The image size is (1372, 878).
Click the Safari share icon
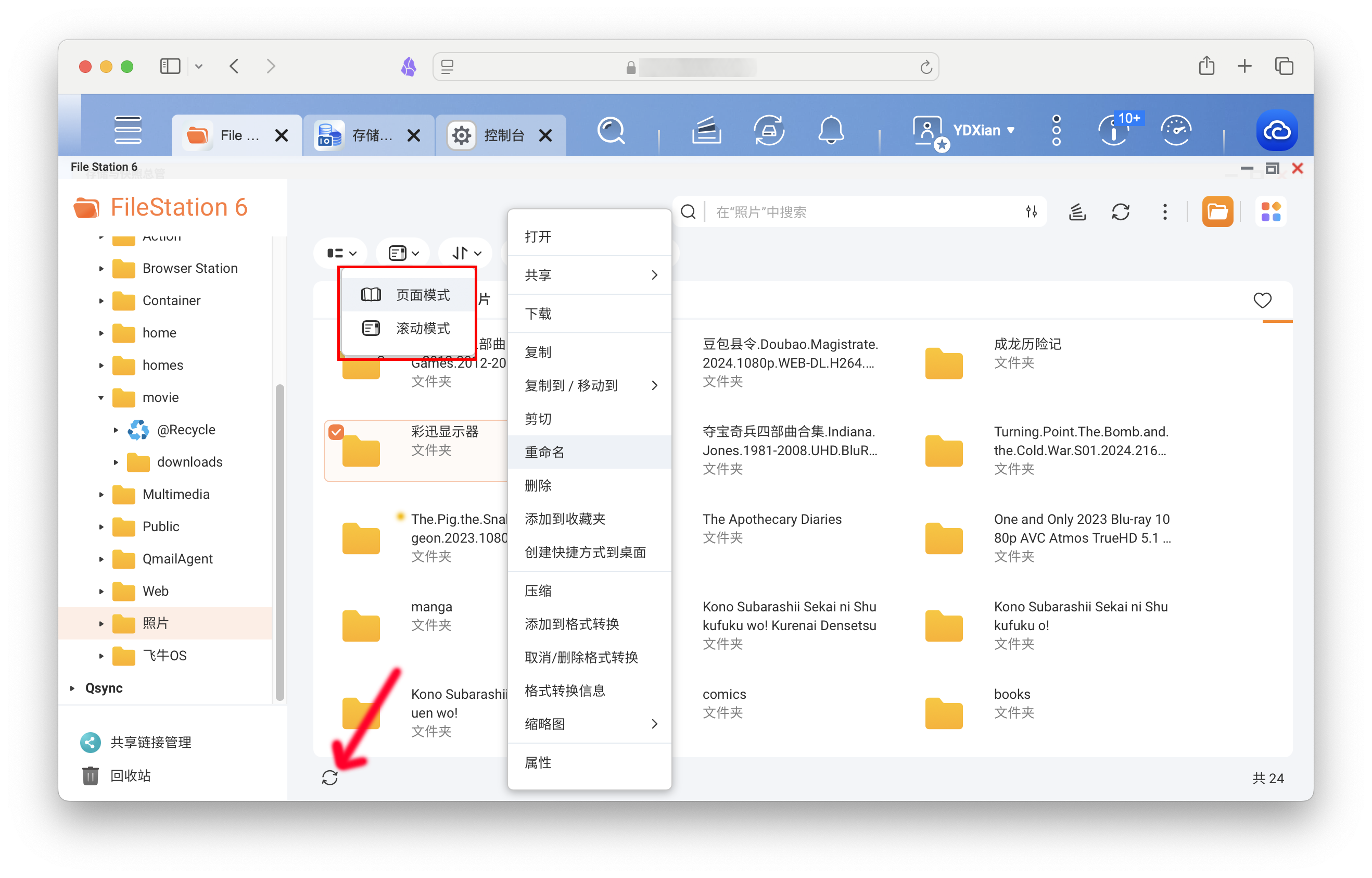(x=1206, y=66)
